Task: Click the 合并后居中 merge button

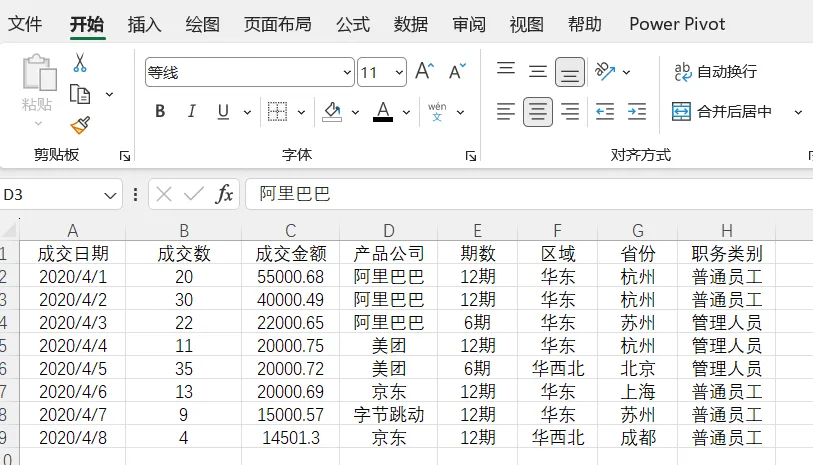Action: [x=721, y=111]
